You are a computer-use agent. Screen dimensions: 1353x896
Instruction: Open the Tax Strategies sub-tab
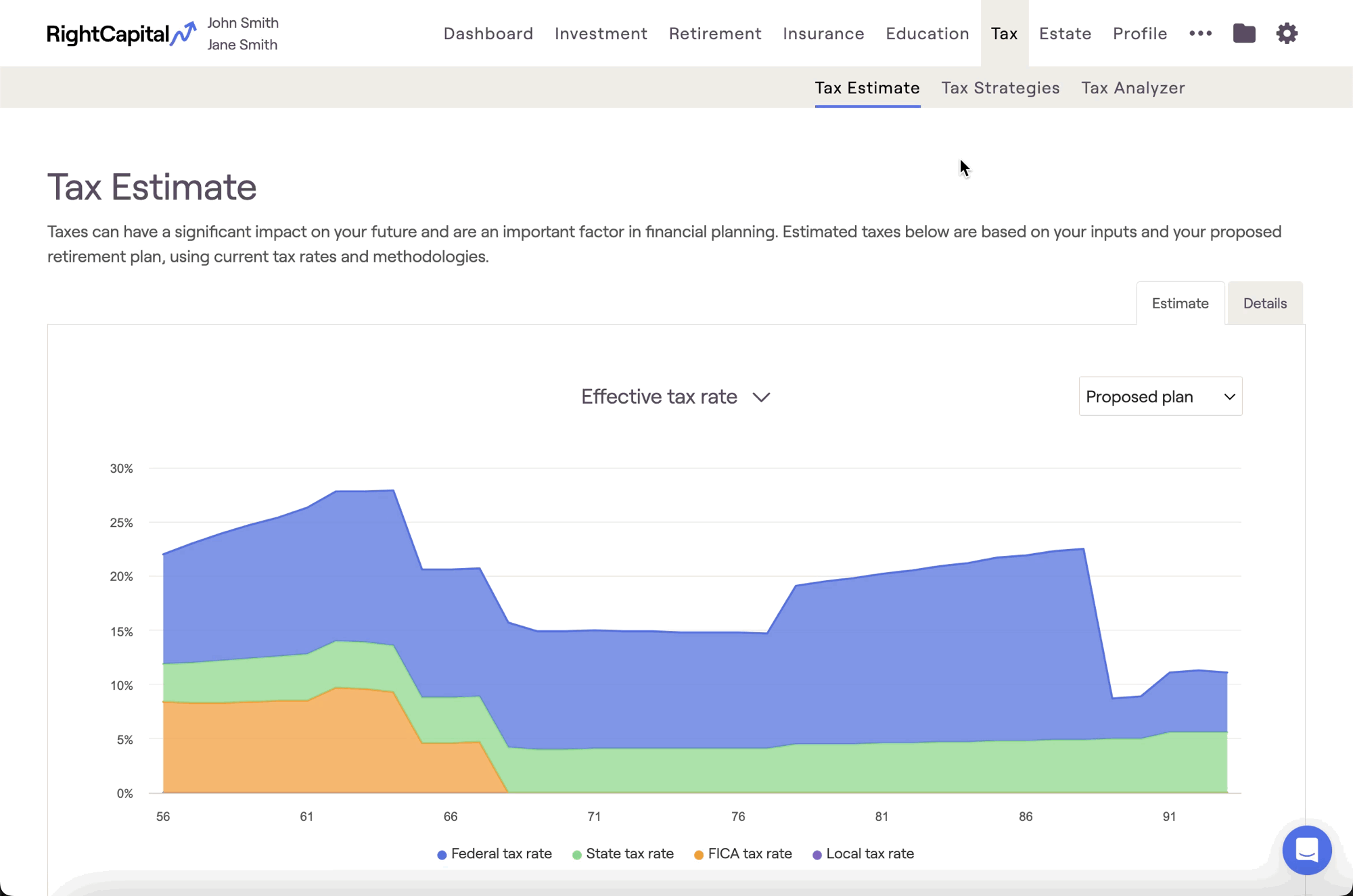[x=1000, y=88]
